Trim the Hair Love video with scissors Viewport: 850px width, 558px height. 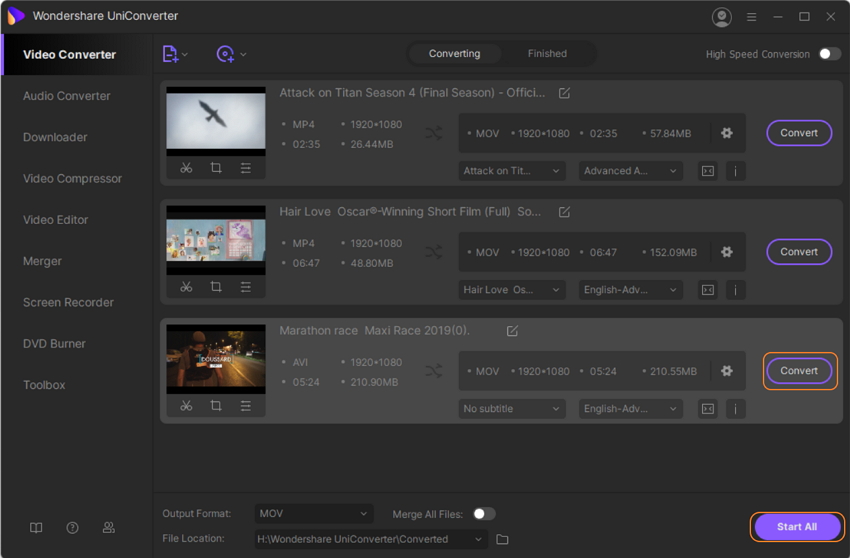[186, 286]
